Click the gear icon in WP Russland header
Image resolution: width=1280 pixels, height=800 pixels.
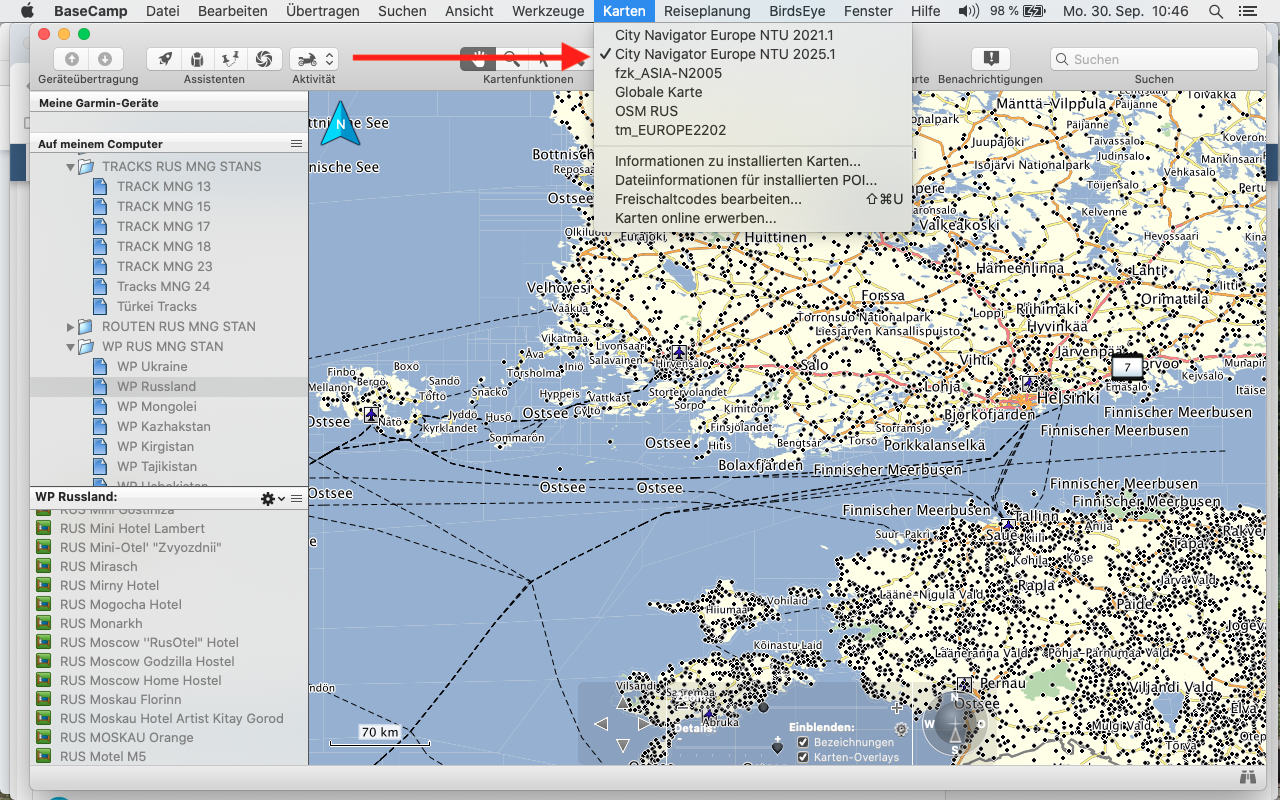[x=268, y=498]
